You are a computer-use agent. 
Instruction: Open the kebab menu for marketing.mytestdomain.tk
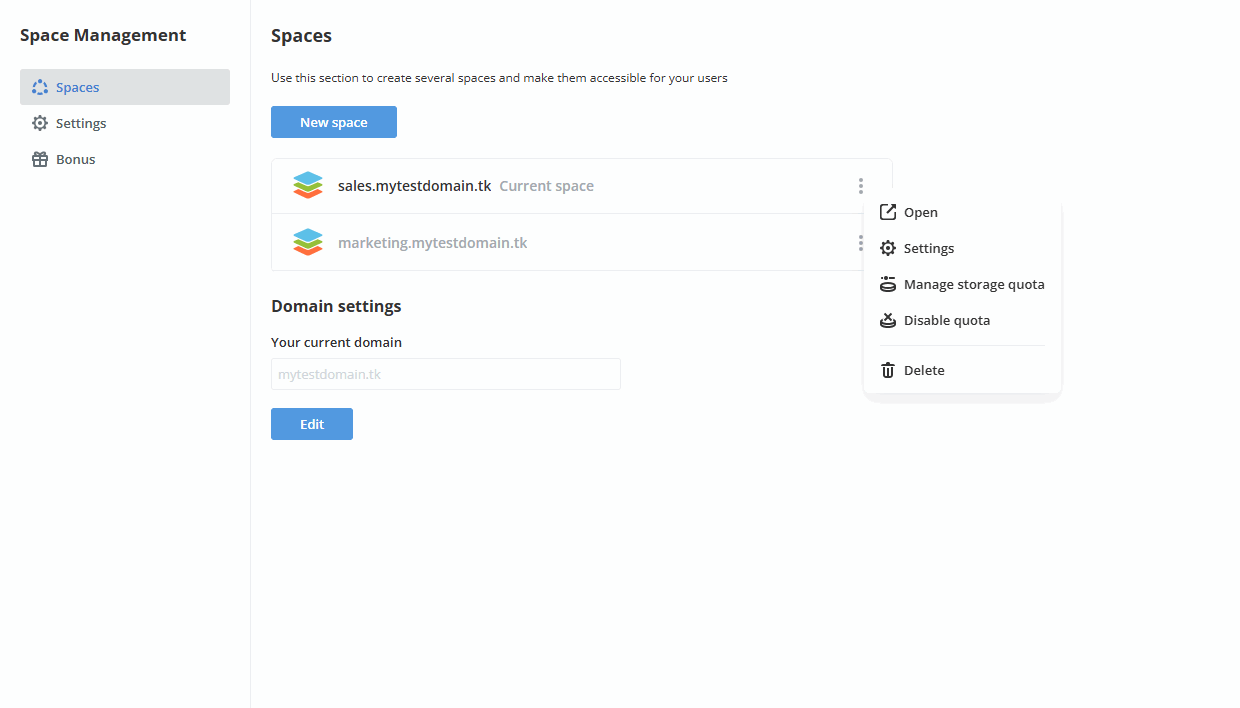[860, 242]
